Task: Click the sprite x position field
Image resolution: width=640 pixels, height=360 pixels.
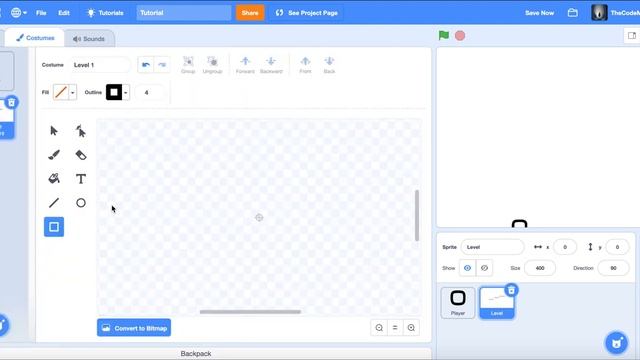Action: tap(565, 247)
